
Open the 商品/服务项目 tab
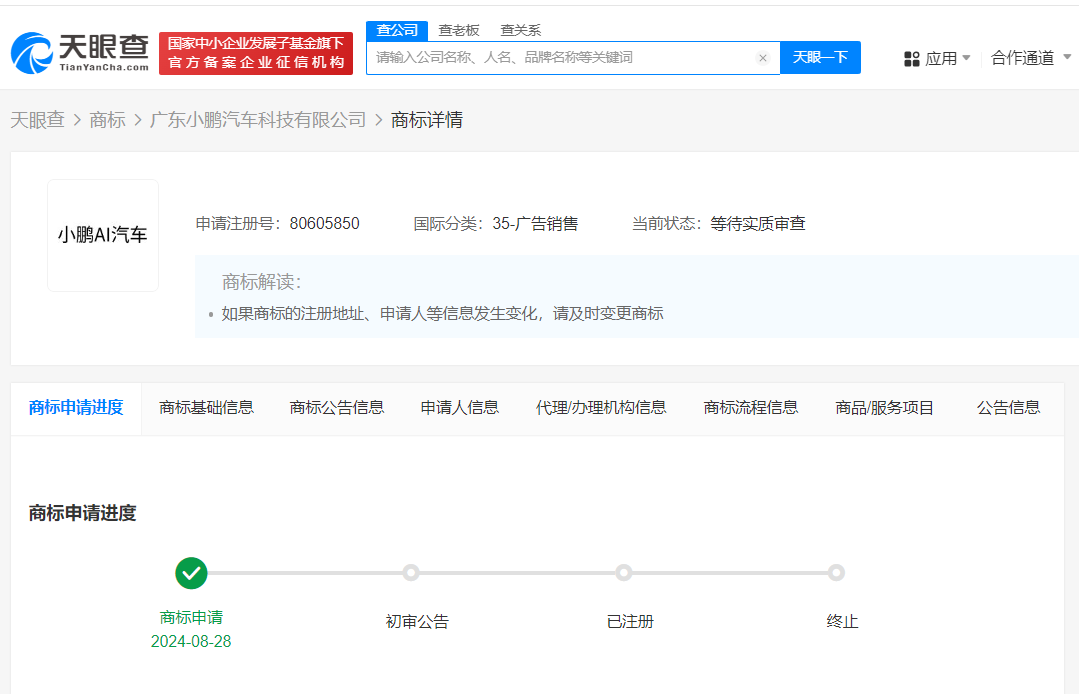click(884, 407)
